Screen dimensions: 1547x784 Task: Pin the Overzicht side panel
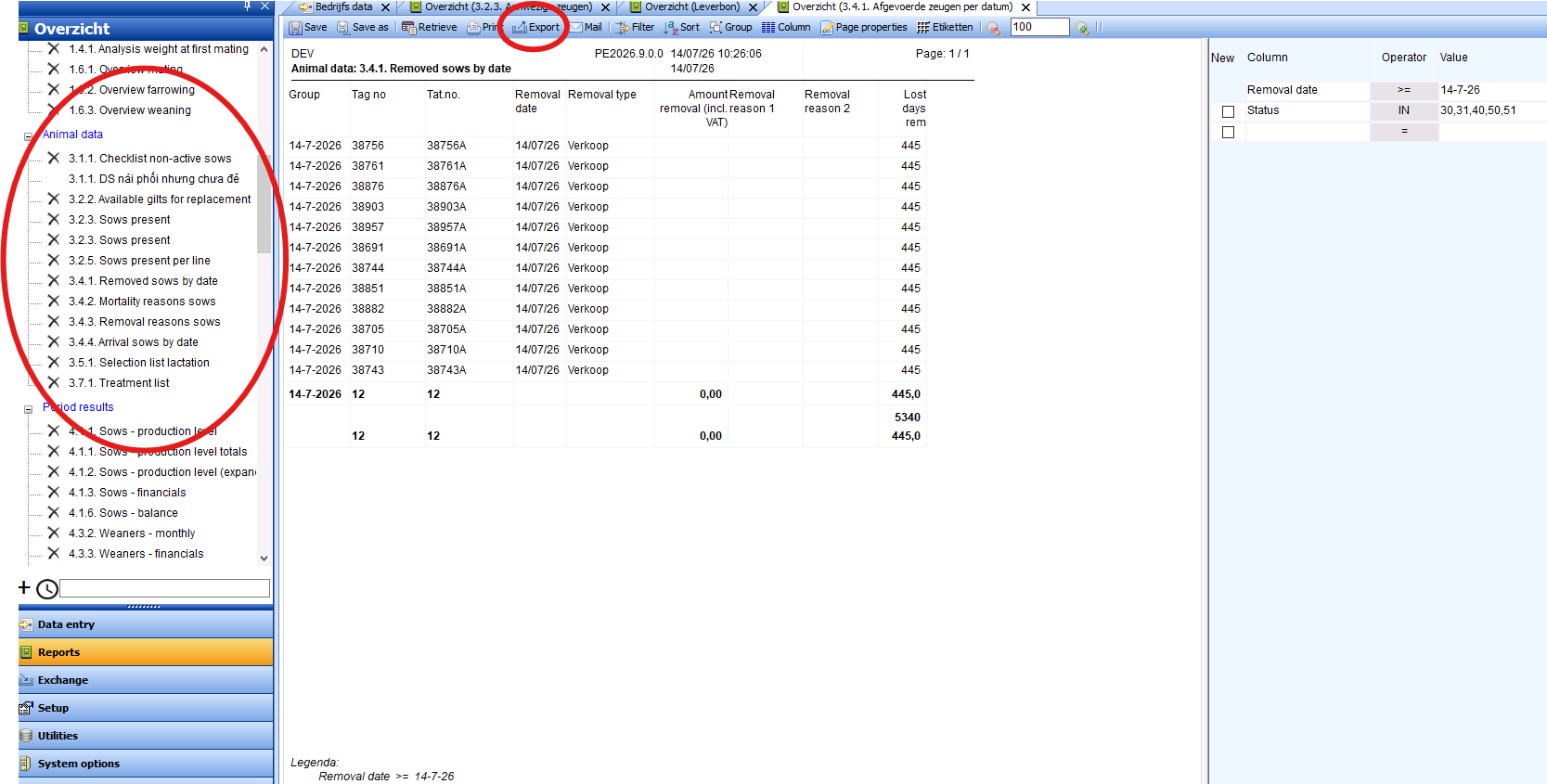coord(247,6)
